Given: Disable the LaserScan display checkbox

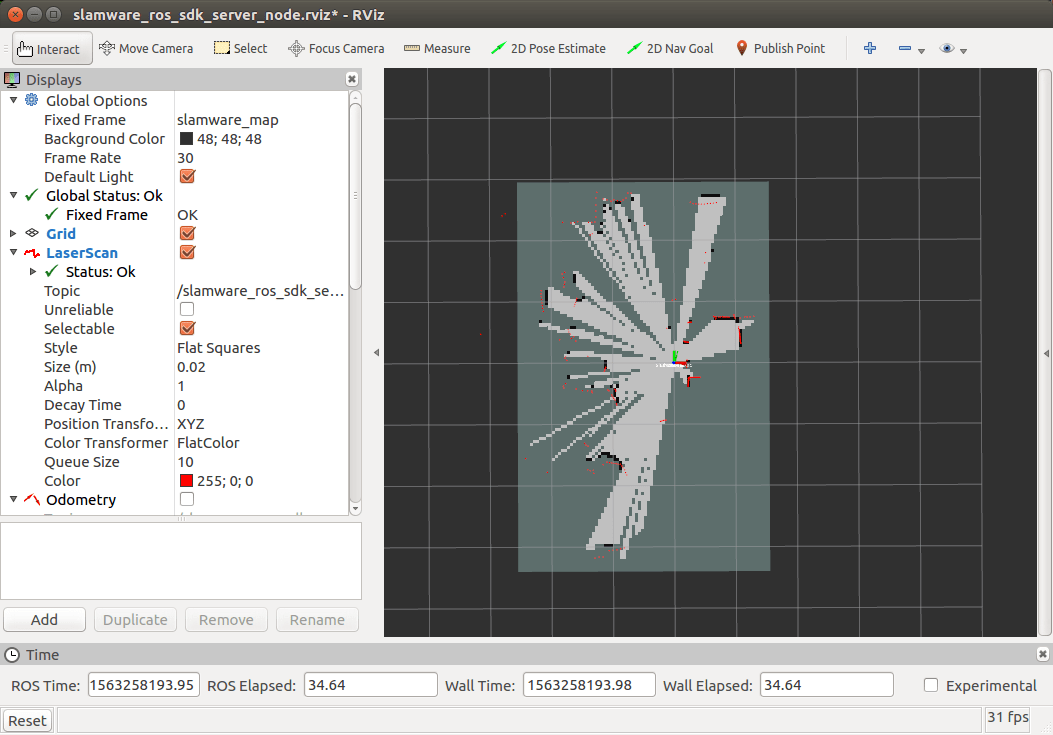Looking at the screenshot, I should click(187, 252).
